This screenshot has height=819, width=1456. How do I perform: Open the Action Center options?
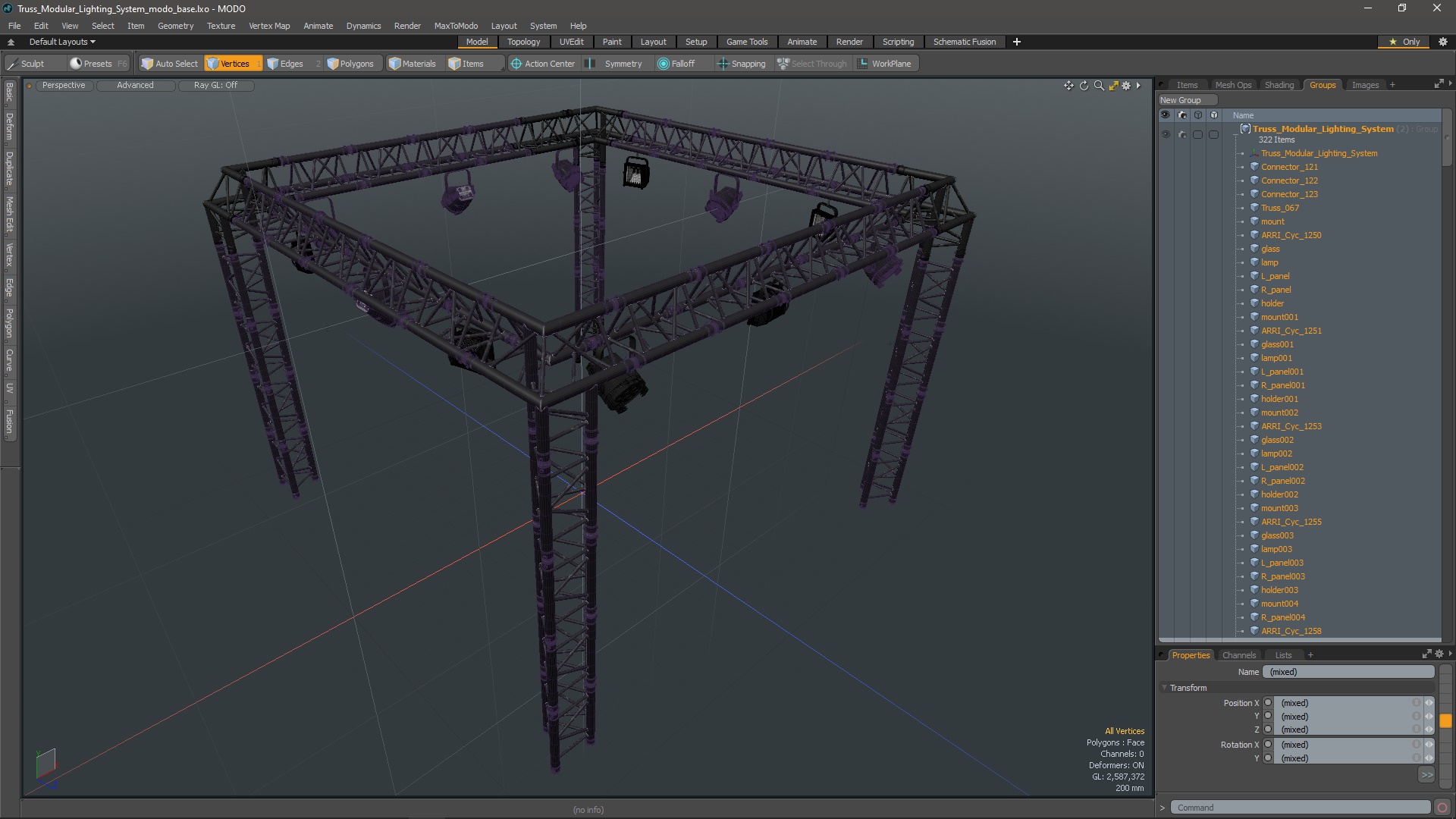543,64
